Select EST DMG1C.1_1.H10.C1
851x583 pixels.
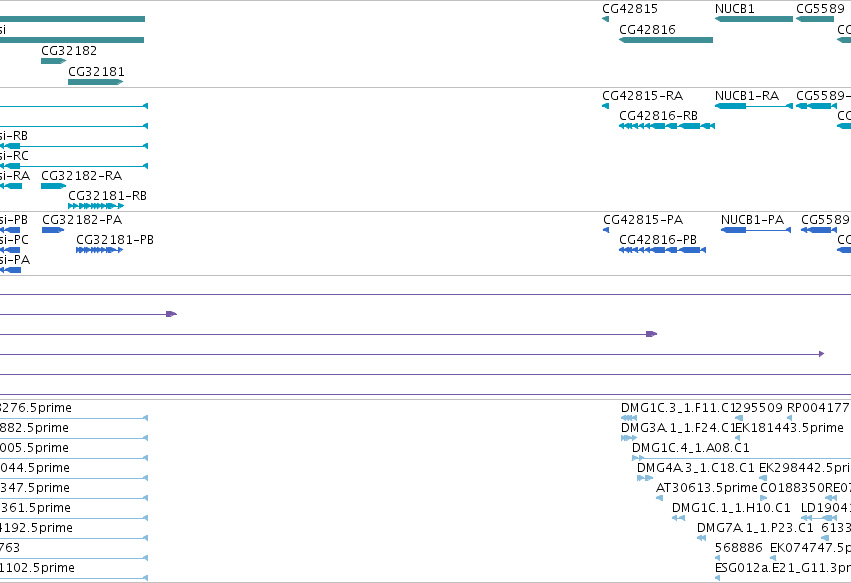[731, 508]
